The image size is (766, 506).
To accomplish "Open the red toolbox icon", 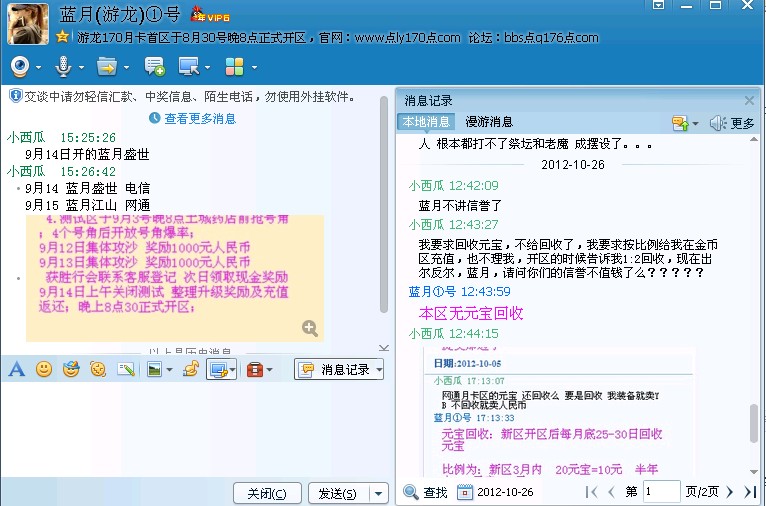I will point(255,370).
